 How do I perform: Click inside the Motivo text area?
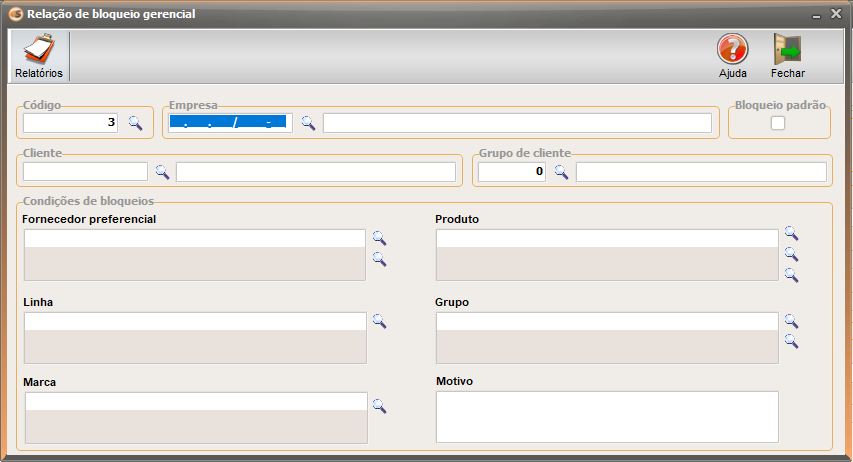coord(607,416)
